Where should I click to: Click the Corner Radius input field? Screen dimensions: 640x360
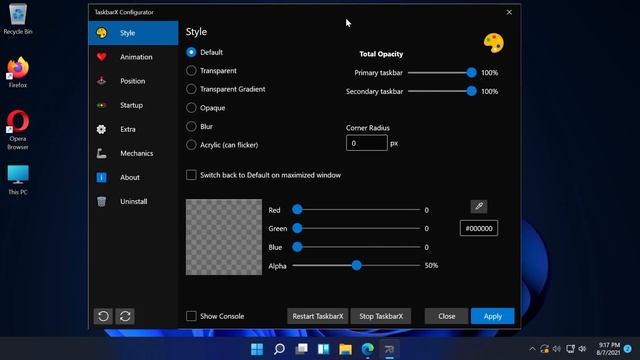click(367, 143)
